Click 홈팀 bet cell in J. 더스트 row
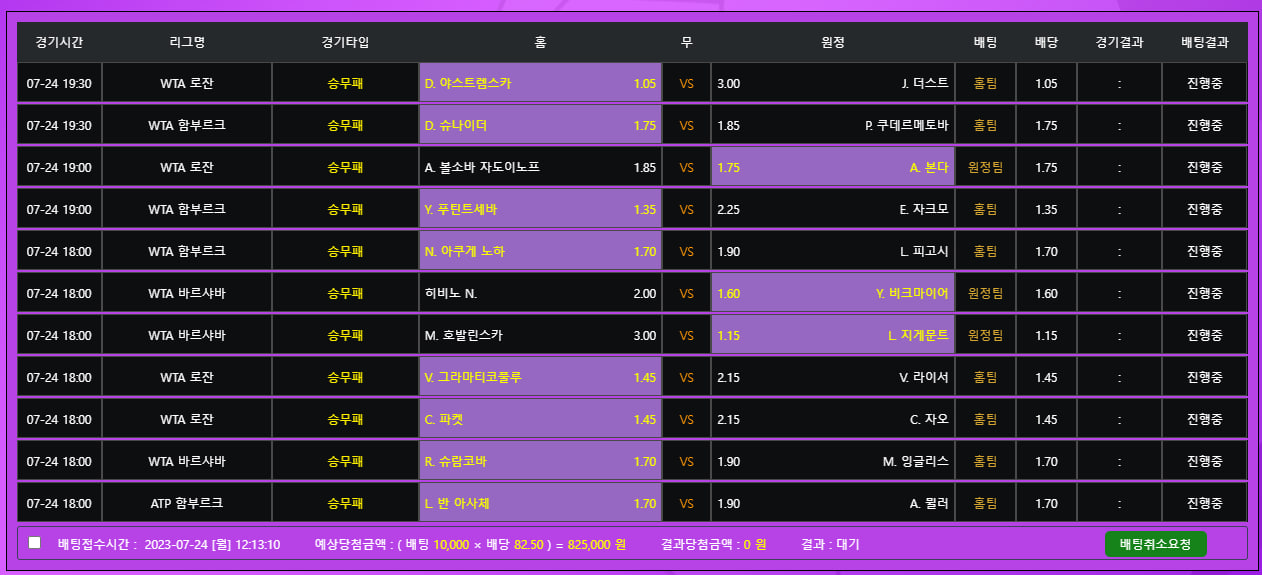This screenshot has width=1262, height=575. [x=985, y=84]
